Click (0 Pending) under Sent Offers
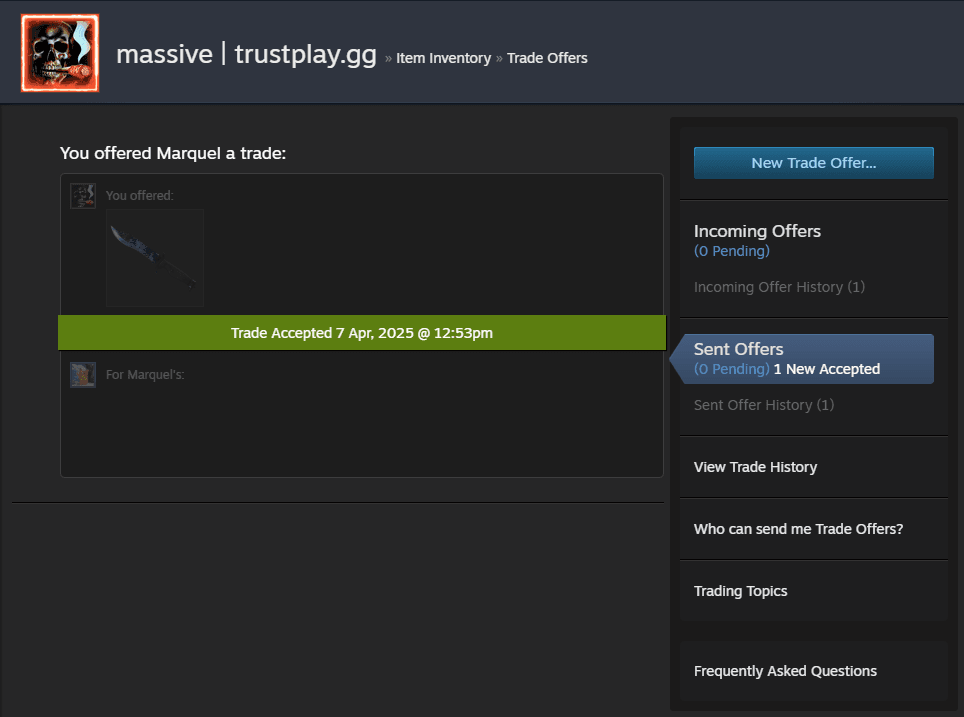This screenshot has height=717, width=964. point(731,369)
